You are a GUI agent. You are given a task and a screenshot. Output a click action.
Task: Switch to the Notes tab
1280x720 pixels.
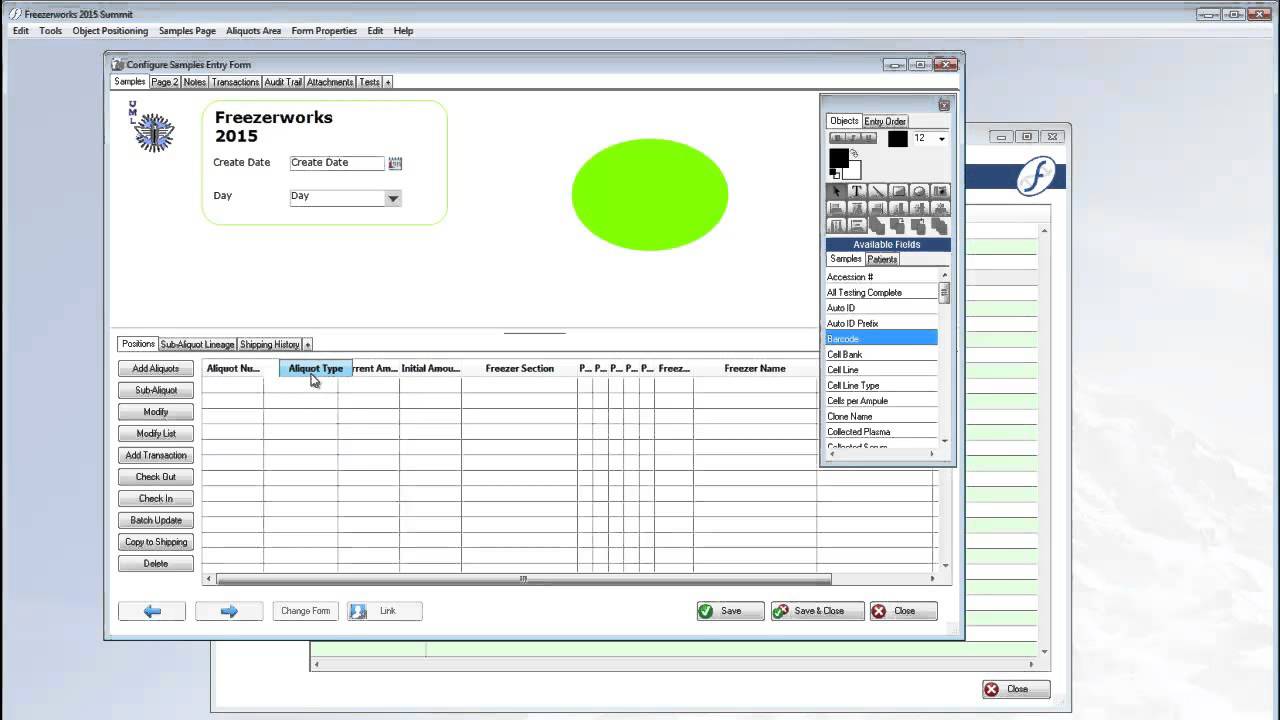pyautogui.click(x=195, y=82)
